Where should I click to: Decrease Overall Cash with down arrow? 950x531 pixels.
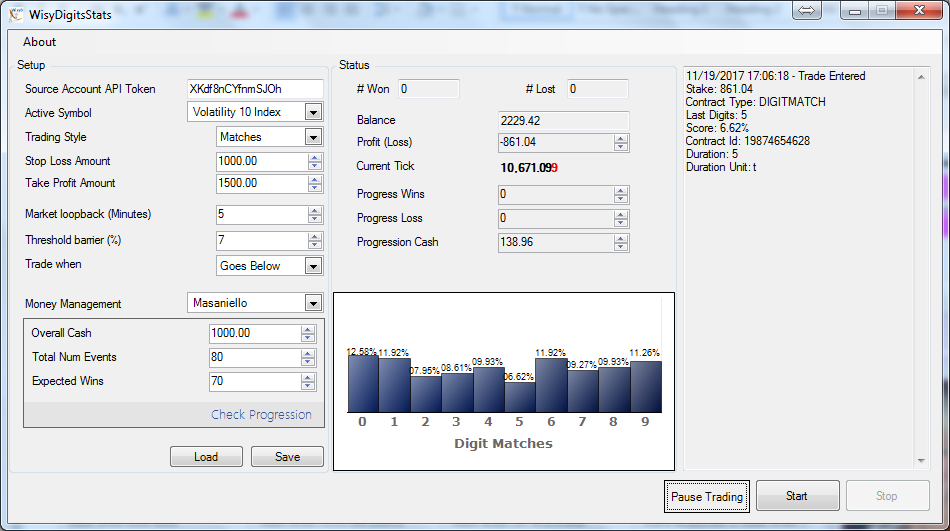coord(308,338)
